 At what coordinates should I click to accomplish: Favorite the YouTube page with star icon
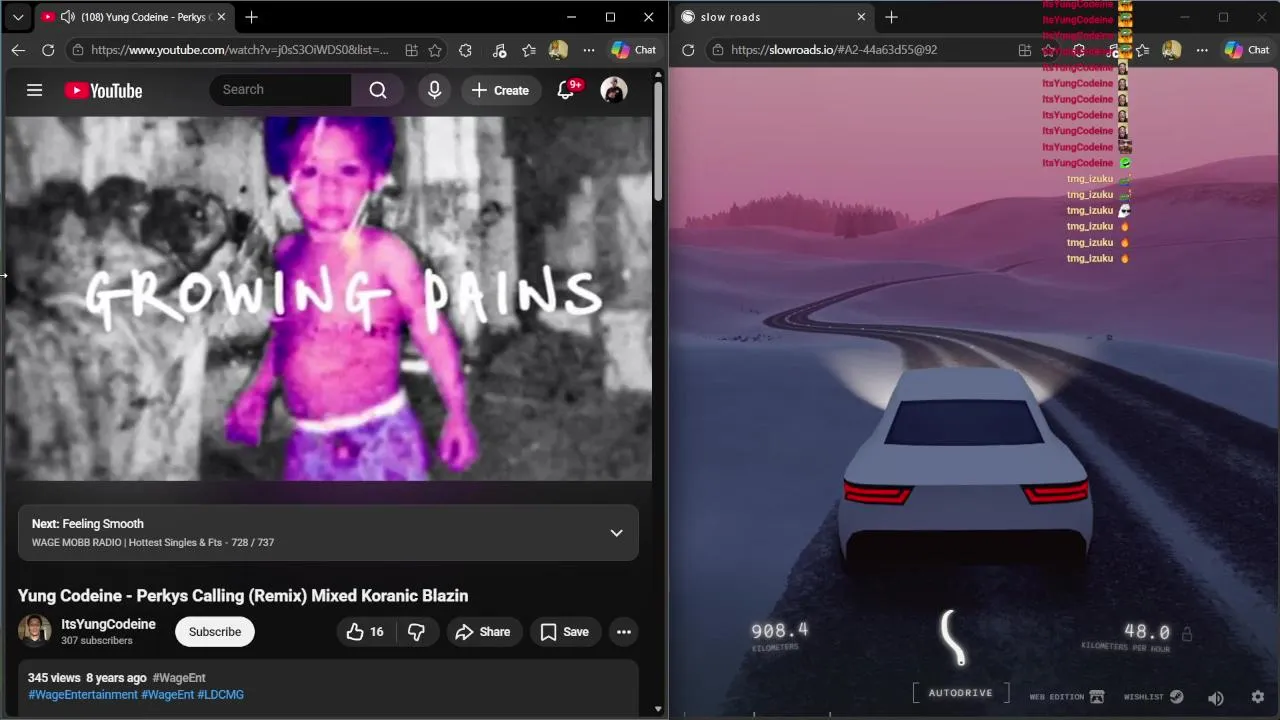(x=435, y=50)
